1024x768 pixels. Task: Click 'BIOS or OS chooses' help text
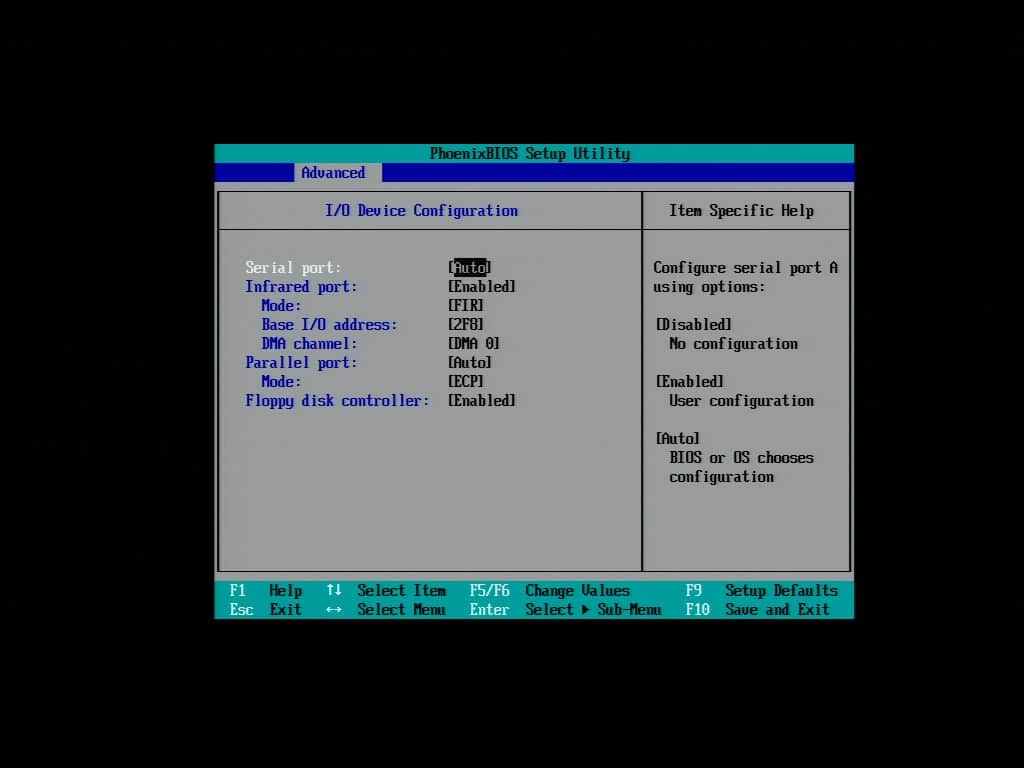click(x=741, y=457)
